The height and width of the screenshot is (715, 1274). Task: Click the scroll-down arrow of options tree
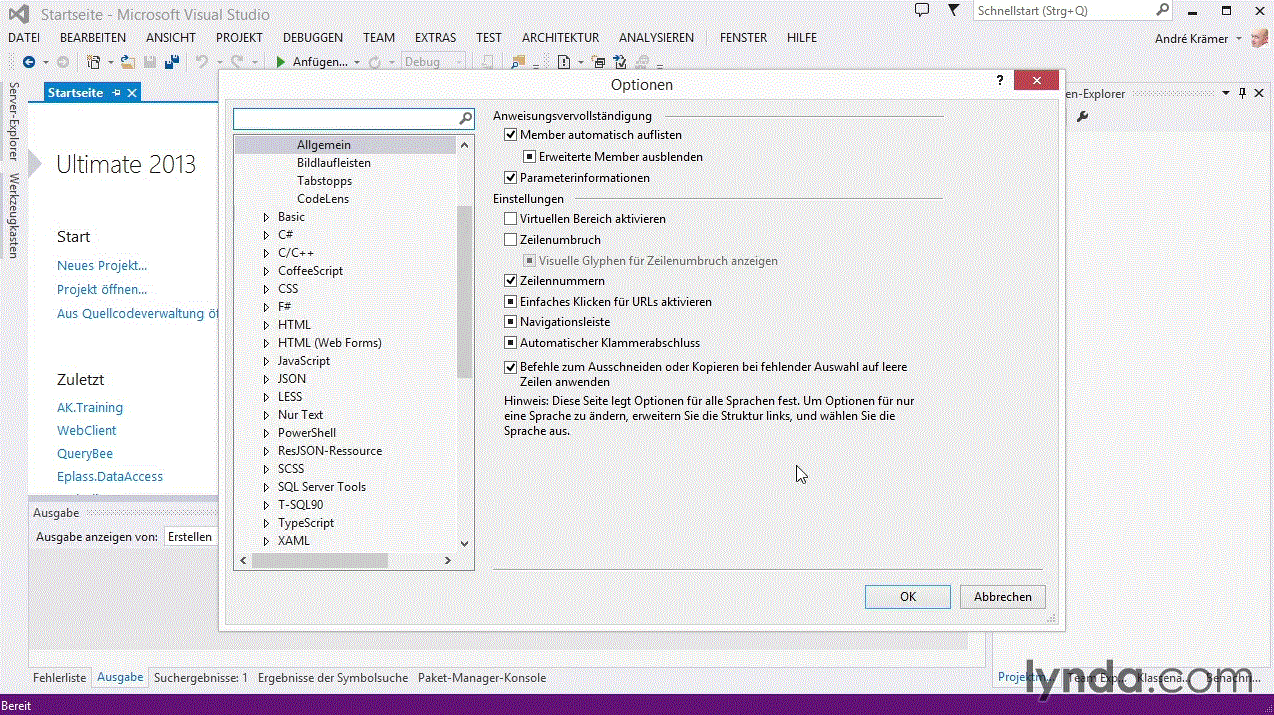point(464,544)
